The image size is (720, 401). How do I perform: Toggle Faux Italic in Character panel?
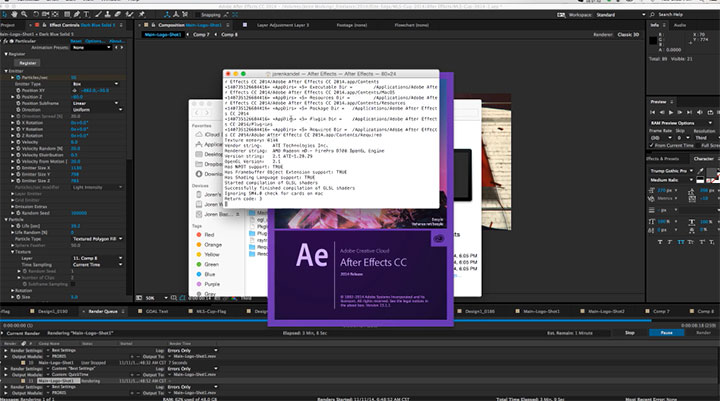[x=670, y=242]
